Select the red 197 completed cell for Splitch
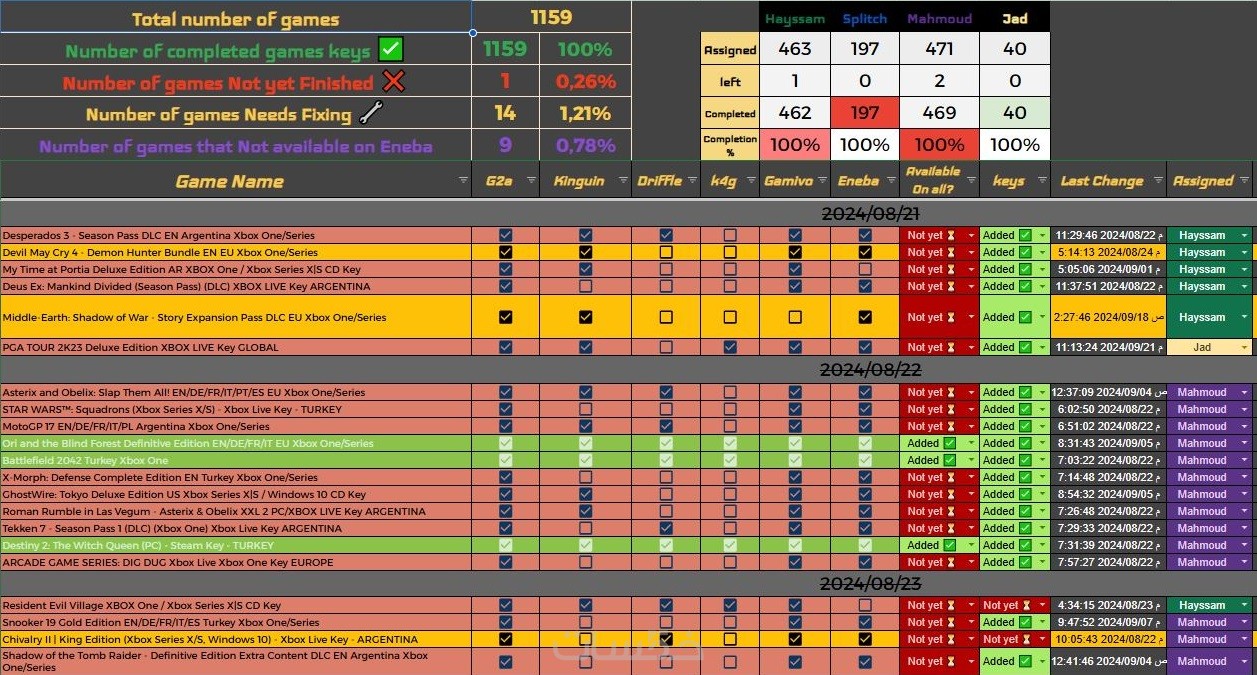The width and height of the screenshot is (1257, 675). (x=865, y=113)
